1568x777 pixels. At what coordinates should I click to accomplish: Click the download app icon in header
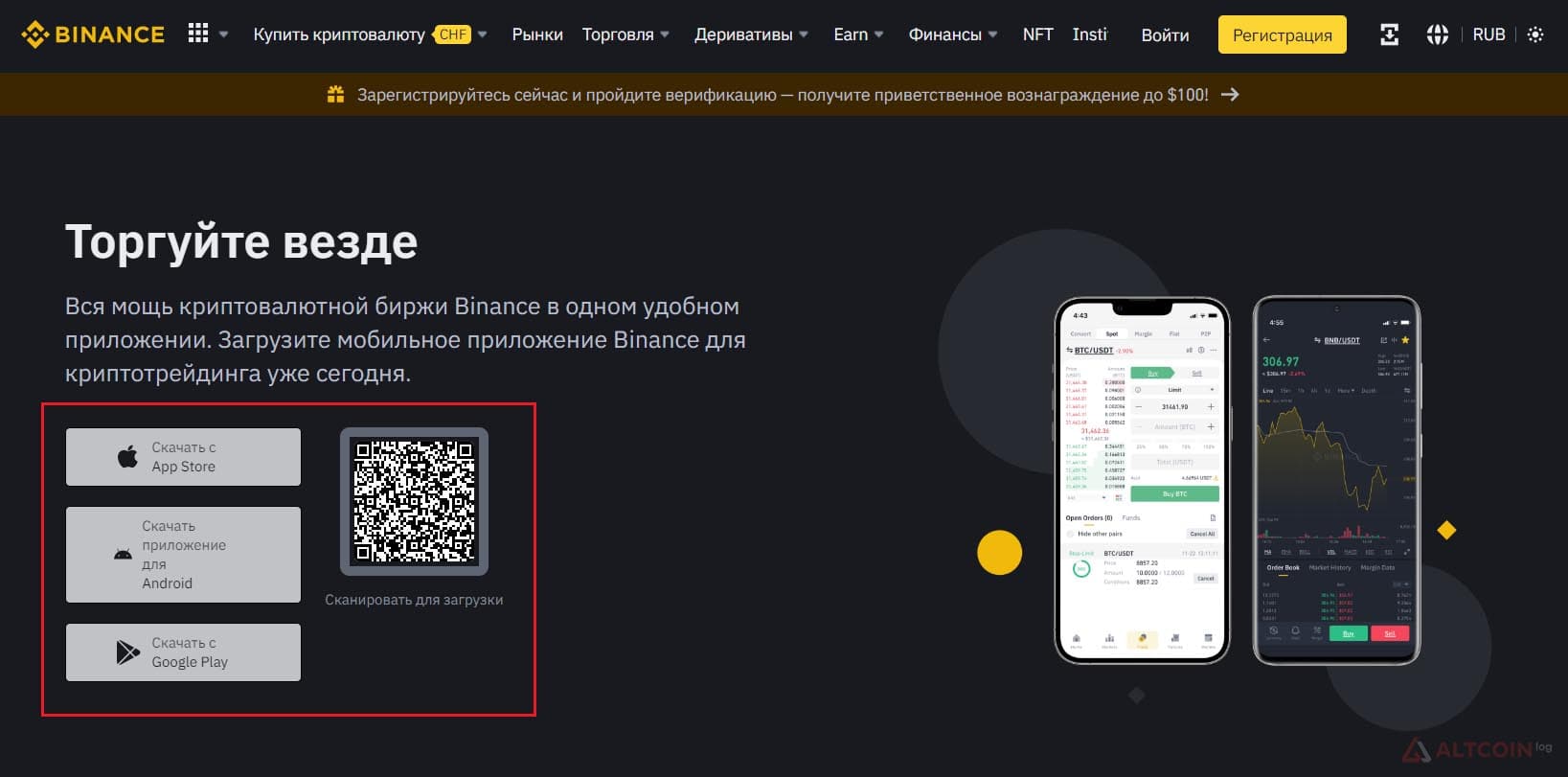click(1389, 34)
